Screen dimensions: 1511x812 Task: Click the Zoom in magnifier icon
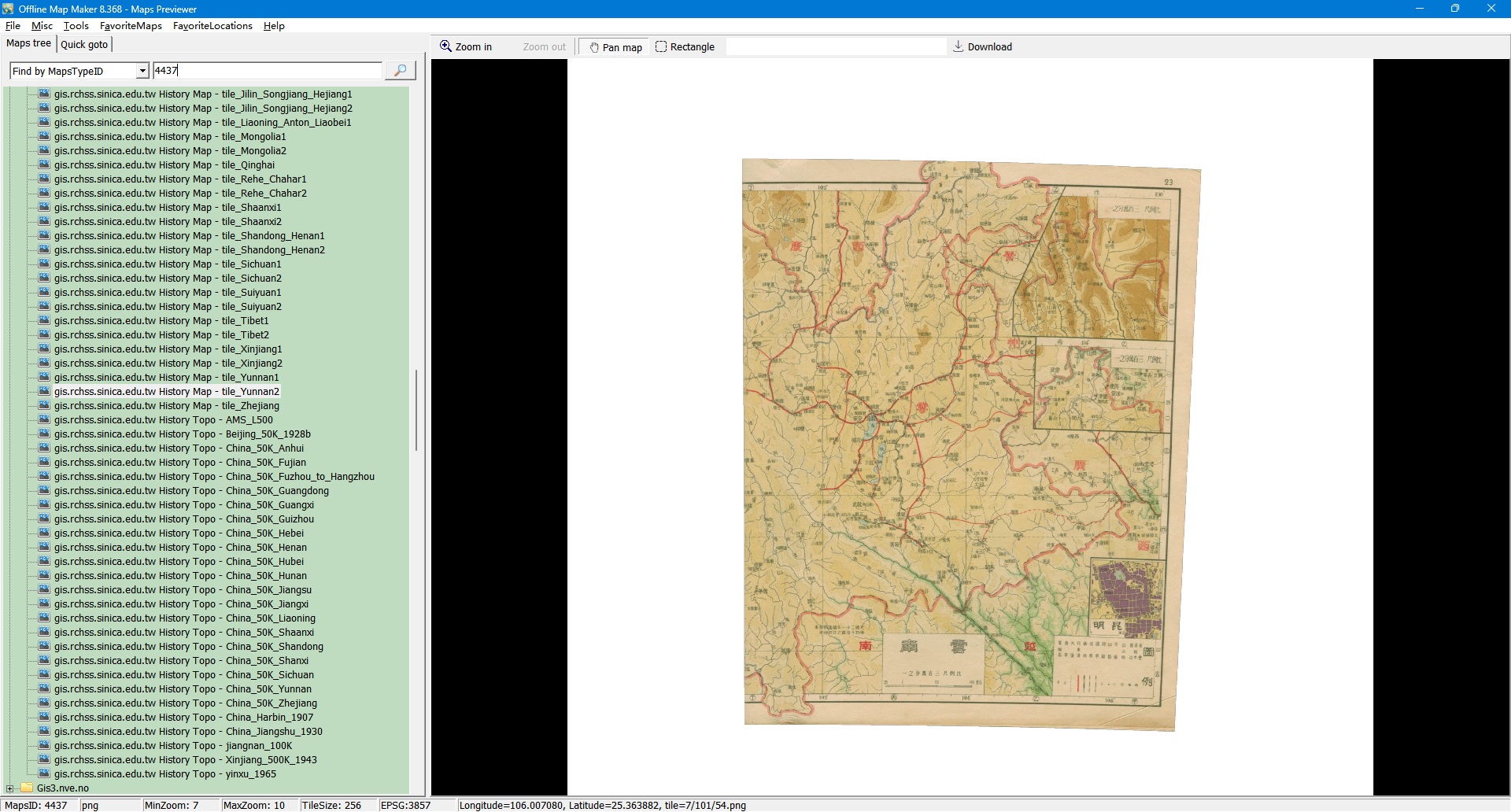click(x=445, y=46)
